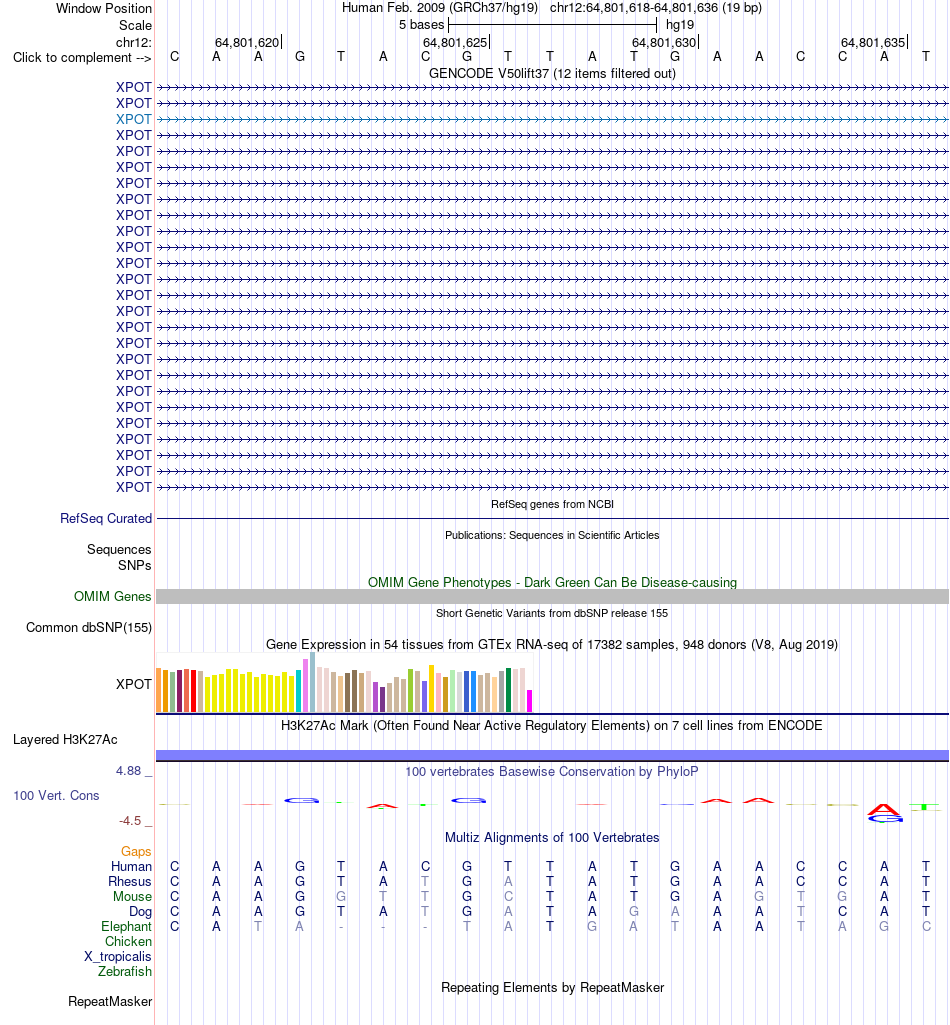Click the 'Click to complement -->' label

[x=82, y=58]
